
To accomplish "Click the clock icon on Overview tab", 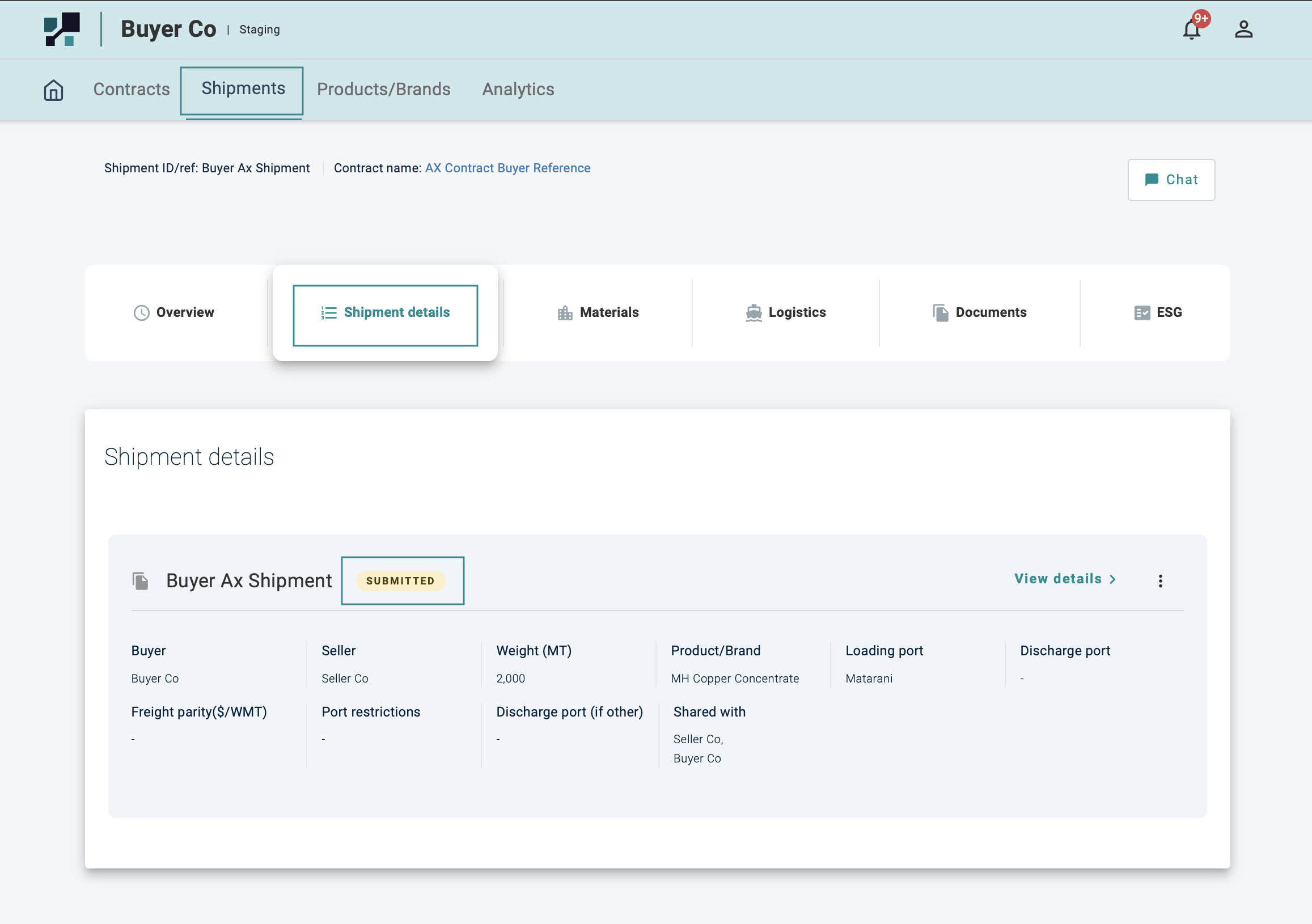I will point(141,312).
